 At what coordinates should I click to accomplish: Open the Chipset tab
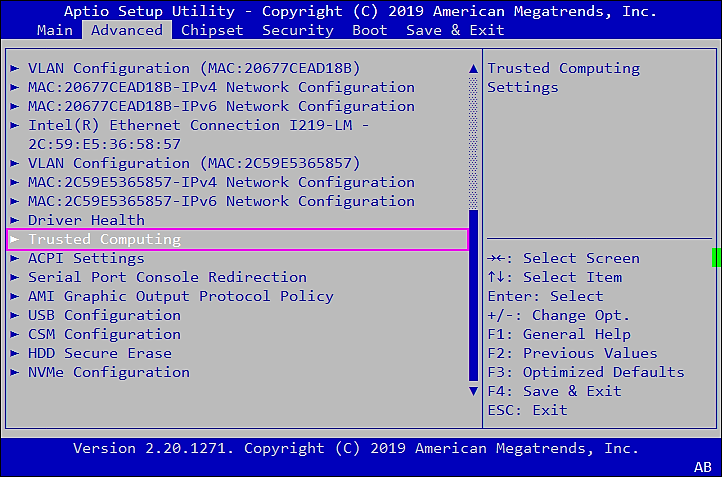pyautogui.click(x=212, y=30)
